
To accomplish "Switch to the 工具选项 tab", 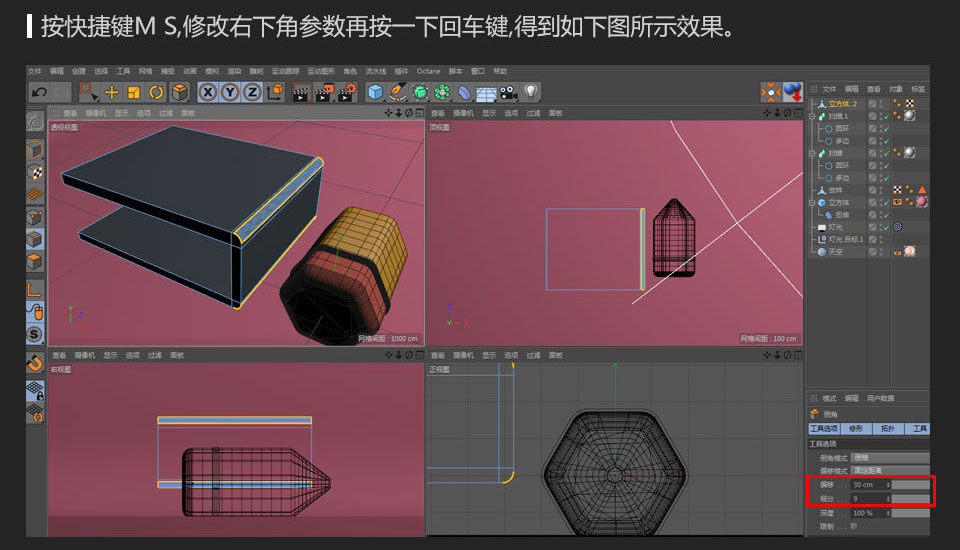I will click(x=823, y=429).
